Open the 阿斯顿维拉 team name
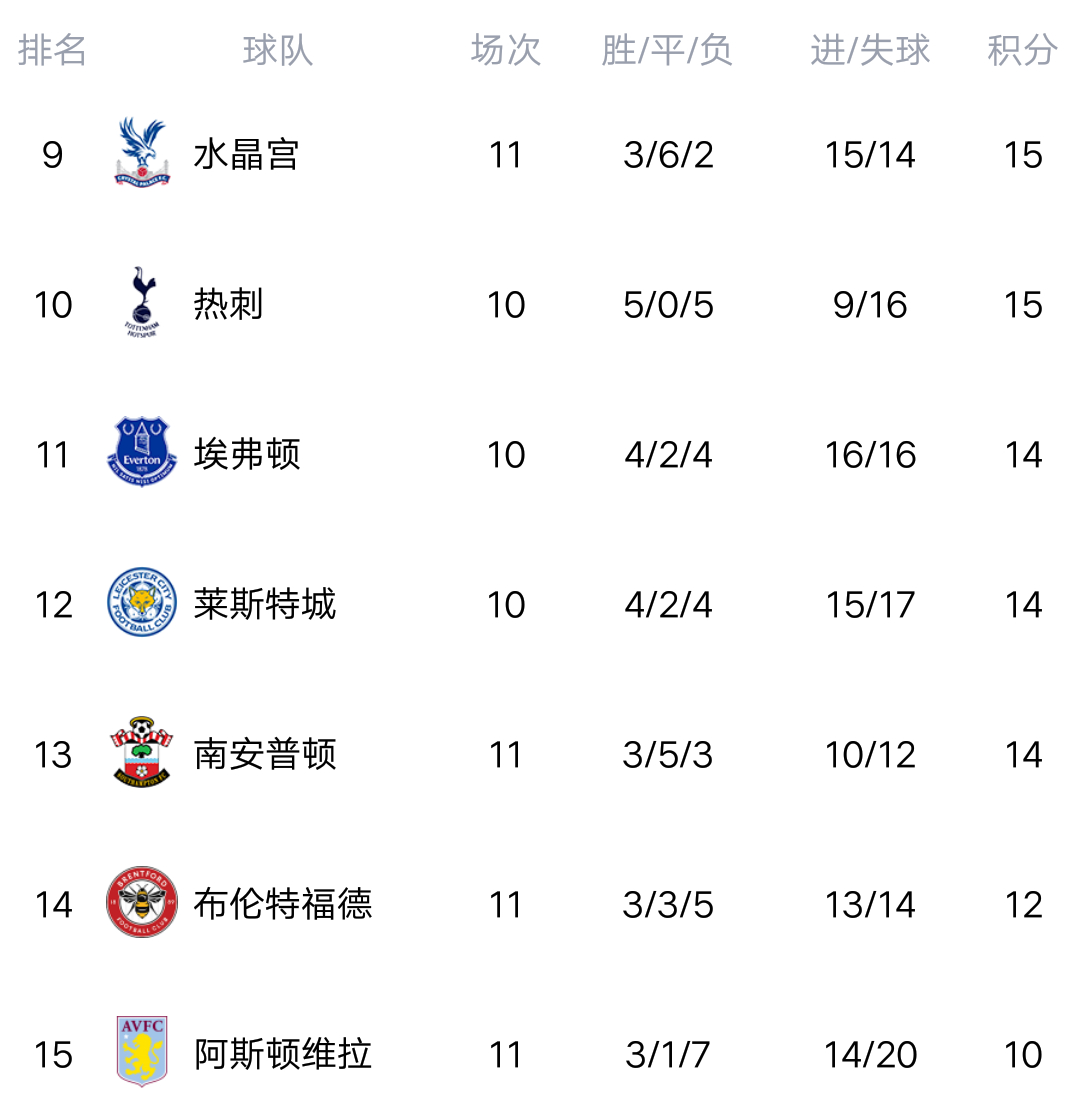 point(282,1055)
